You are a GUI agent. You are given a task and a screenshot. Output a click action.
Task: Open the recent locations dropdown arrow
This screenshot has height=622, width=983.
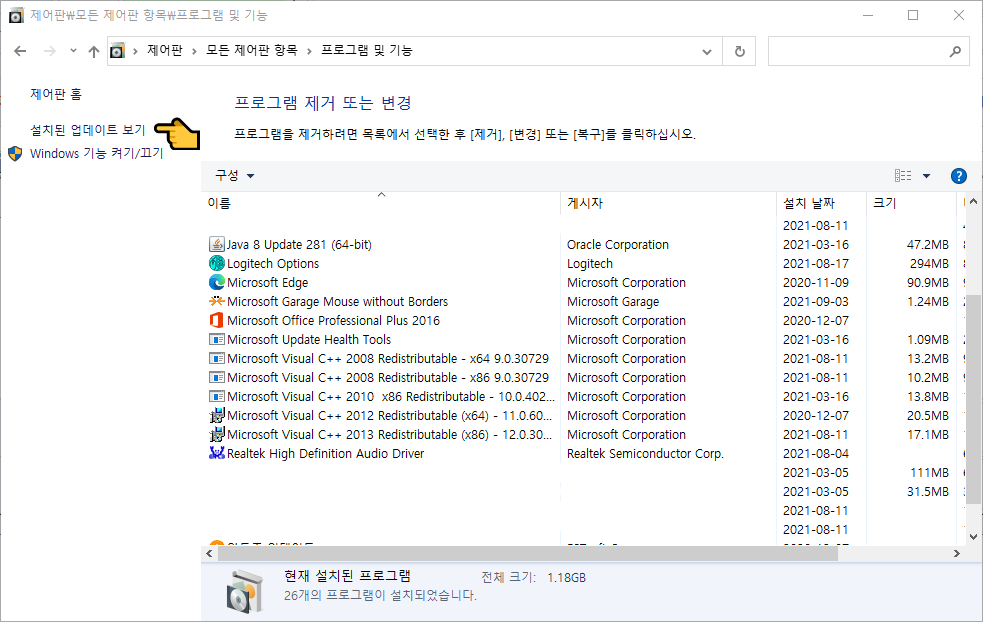click(73, 51)
